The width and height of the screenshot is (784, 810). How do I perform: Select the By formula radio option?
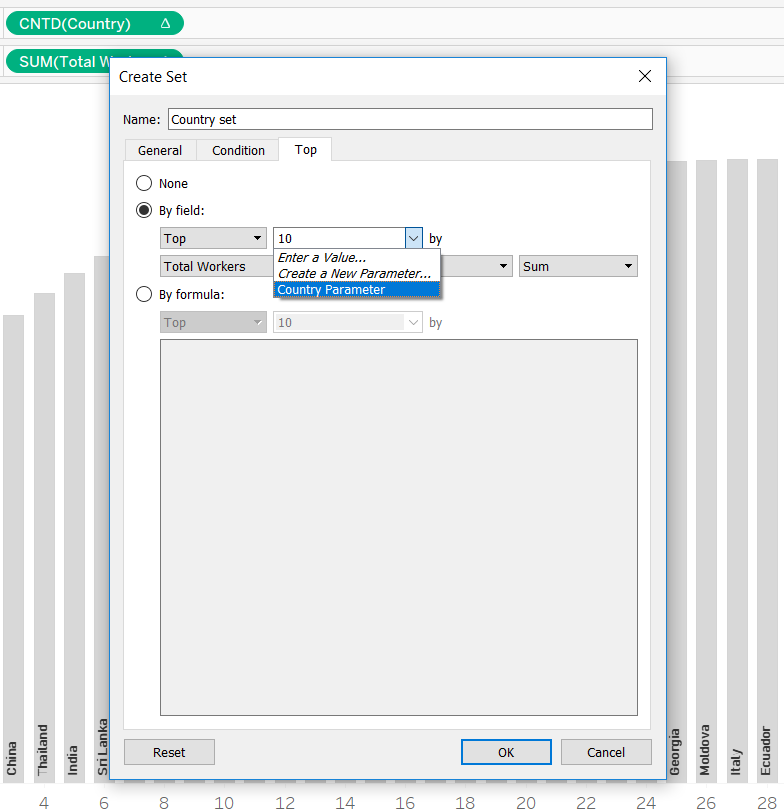pyautogui.click(x=144, y=294)
